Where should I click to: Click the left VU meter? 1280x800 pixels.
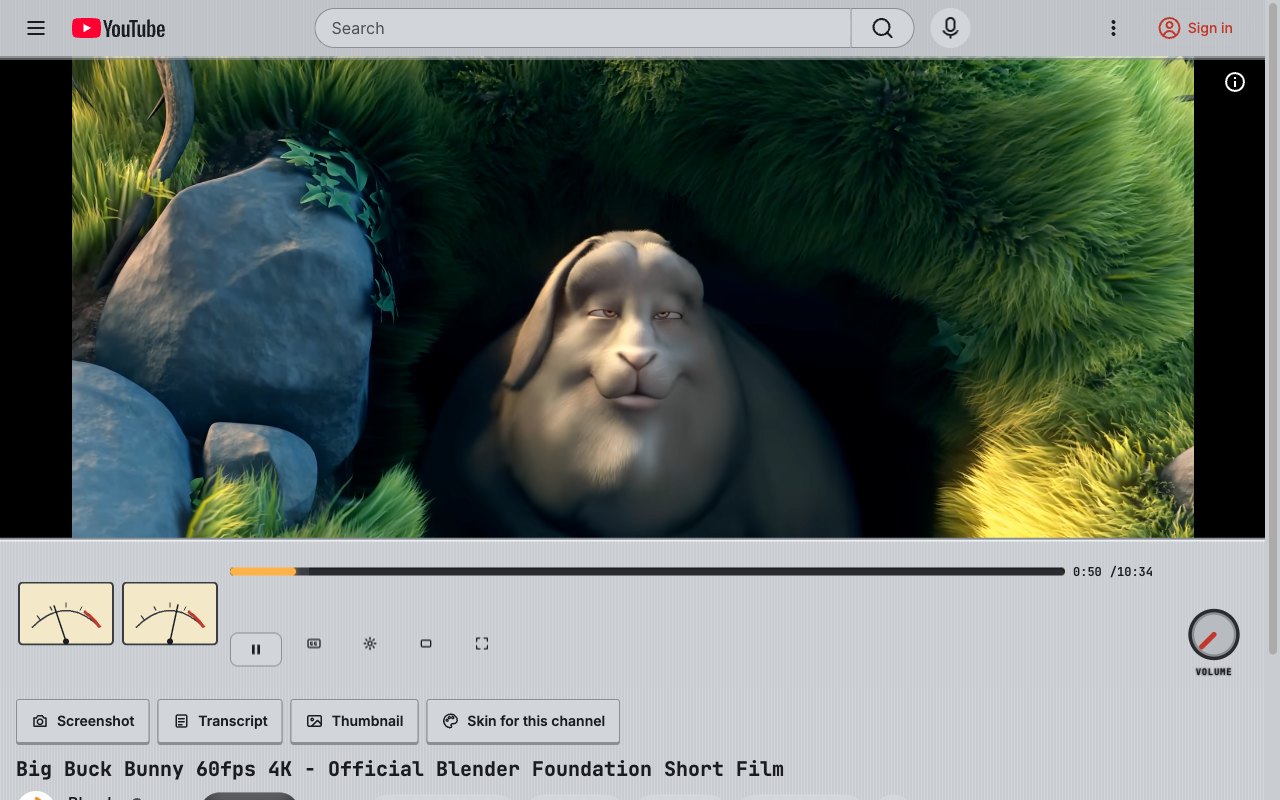66,613
